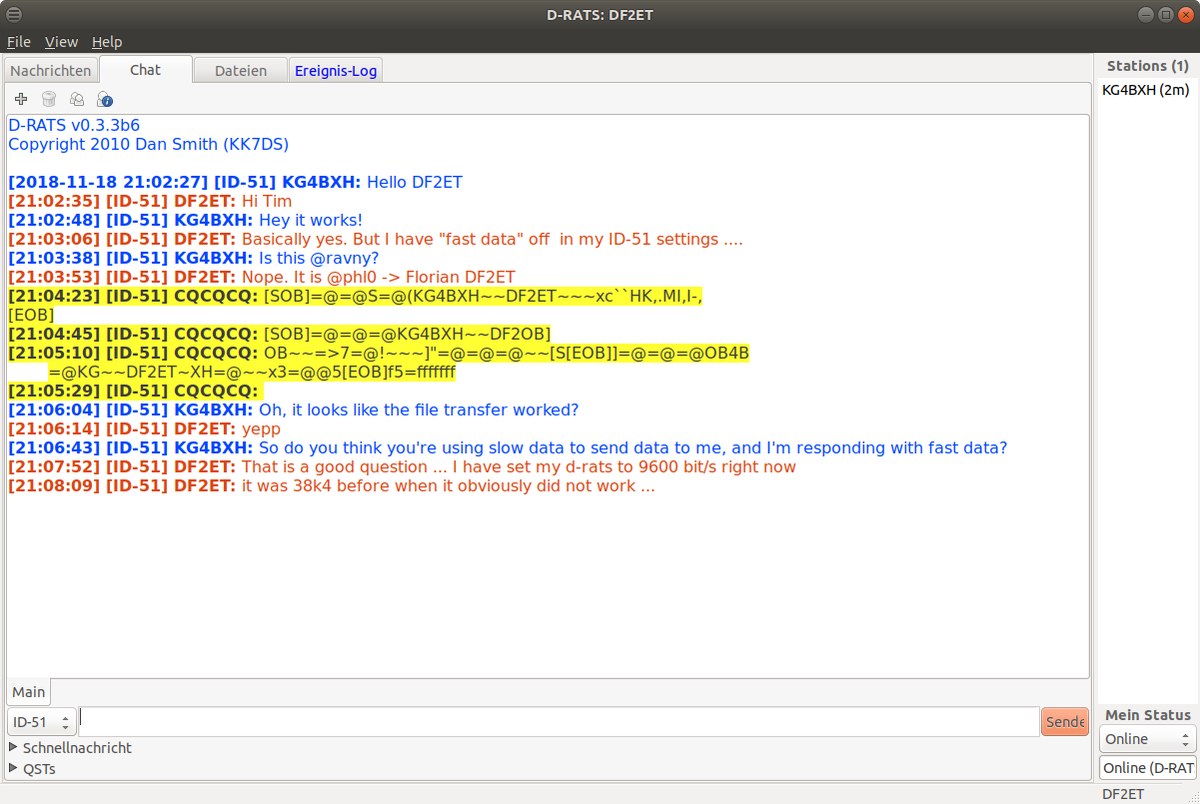Select the Chat tab

click(145, 69)
